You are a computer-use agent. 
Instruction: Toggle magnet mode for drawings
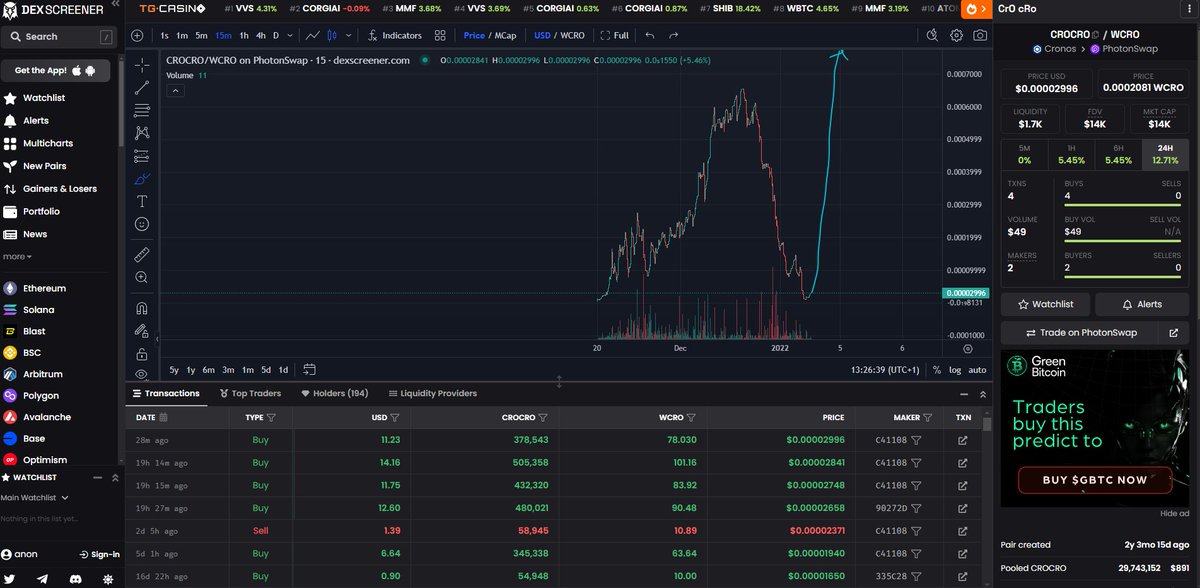[x=142, y=308]
